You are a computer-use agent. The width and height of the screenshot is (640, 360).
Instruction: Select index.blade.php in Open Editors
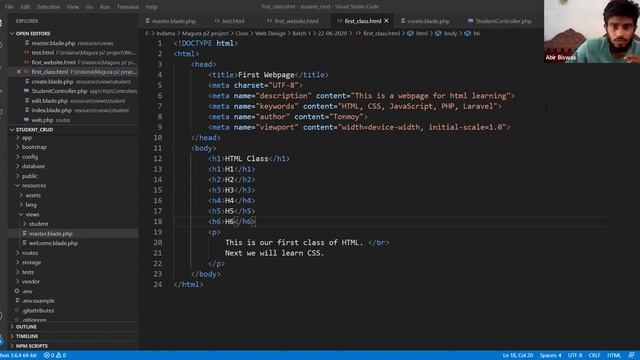[51, 111]
